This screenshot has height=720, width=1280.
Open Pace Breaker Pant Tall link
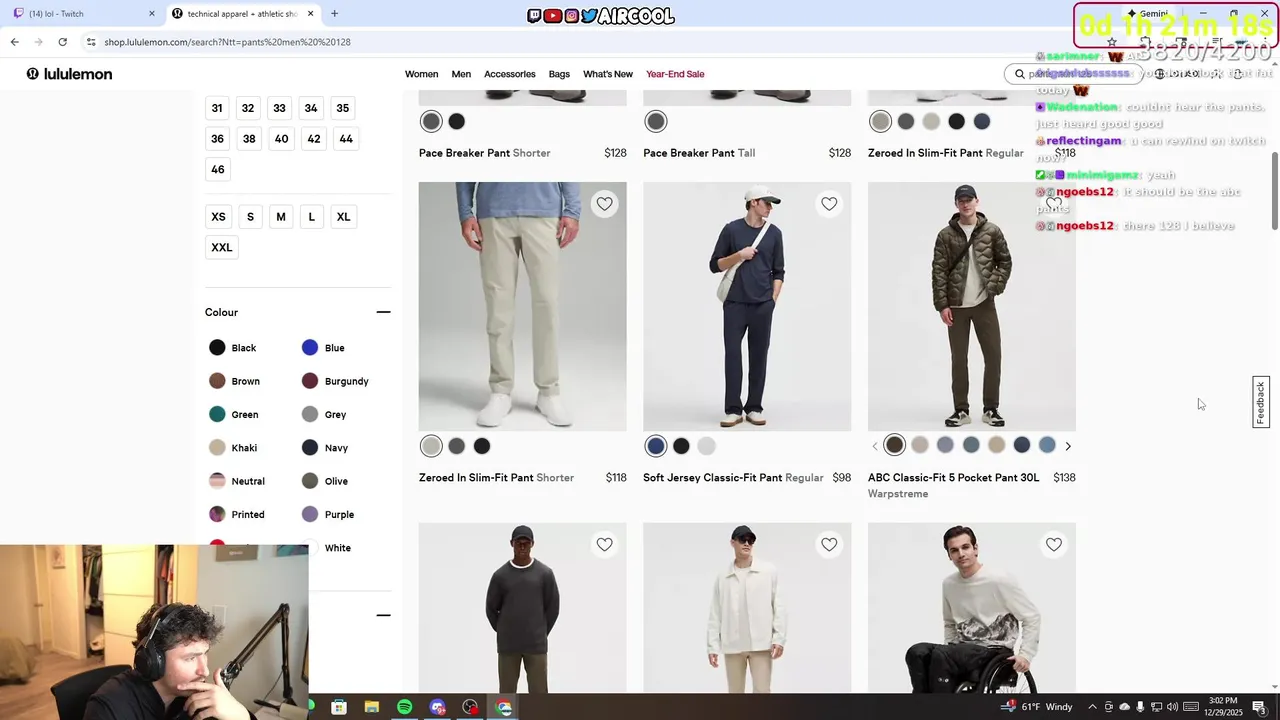point(699,153)
